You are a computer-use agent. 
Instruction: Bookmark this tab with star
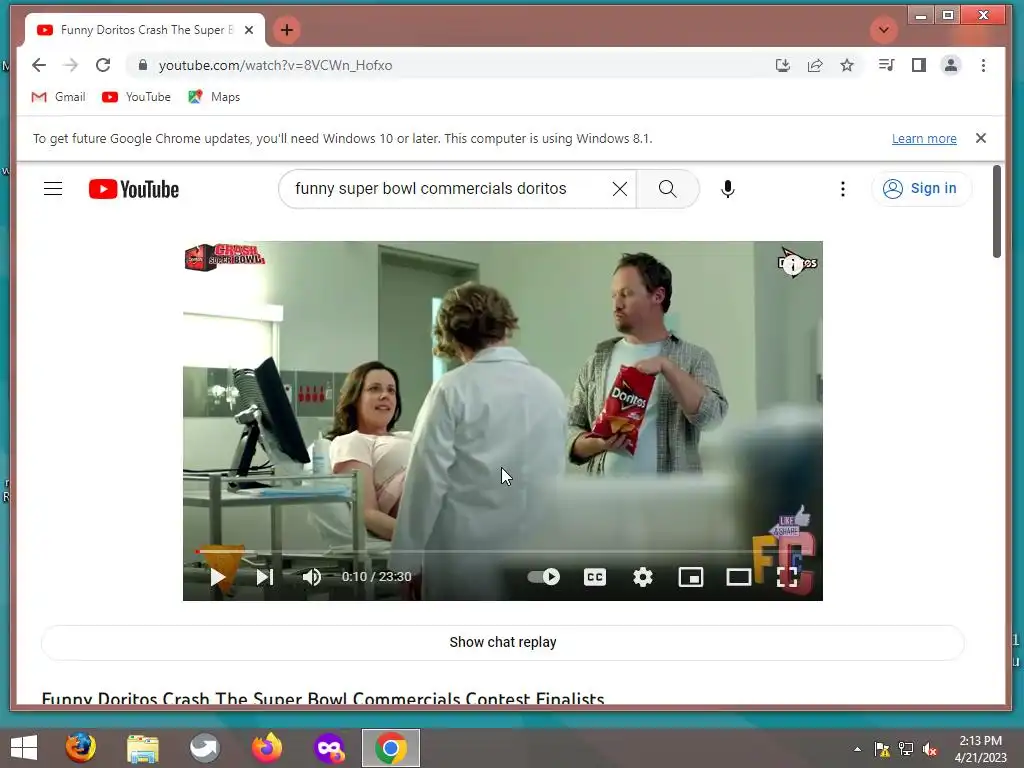tap(846, 65)
